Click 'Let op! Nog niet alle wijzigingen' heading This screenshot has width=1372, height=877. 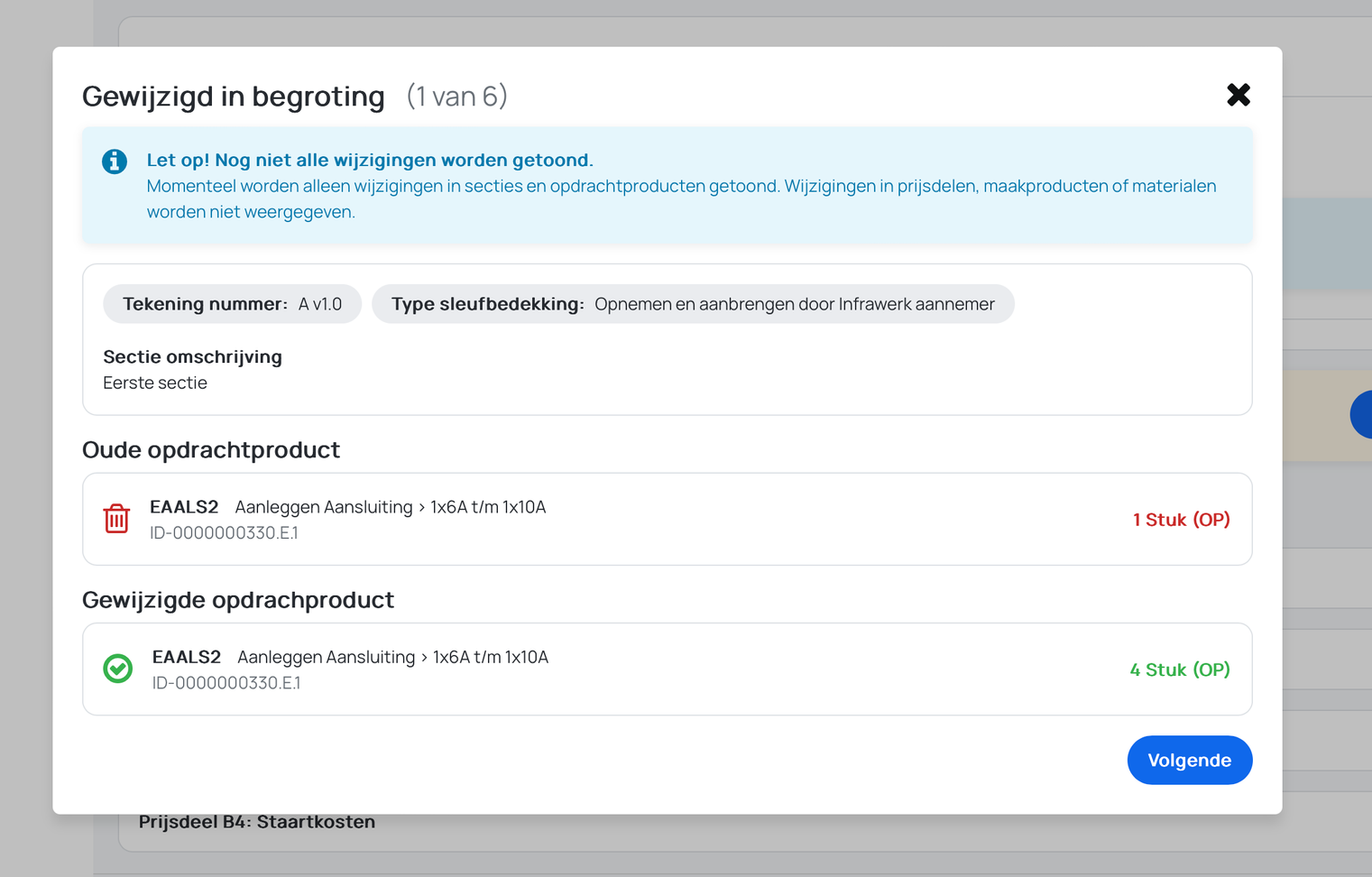pyautogui.click(x=370, y=160)
